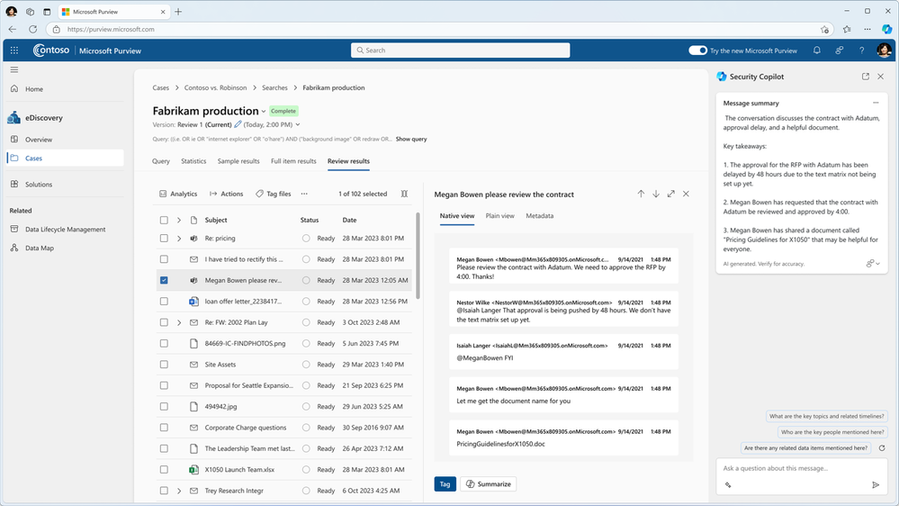Image resolution: width=899 pixels, height=506 pixels.
Task: Switch to the Statistics tab
Action: point(193,161)
